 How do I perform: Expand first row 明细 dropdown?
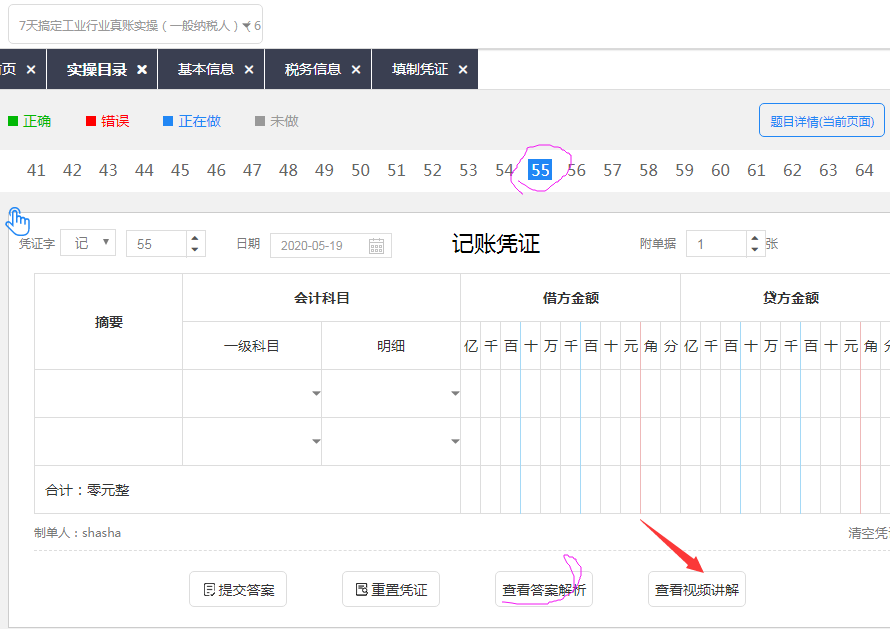tap(455, 394)
